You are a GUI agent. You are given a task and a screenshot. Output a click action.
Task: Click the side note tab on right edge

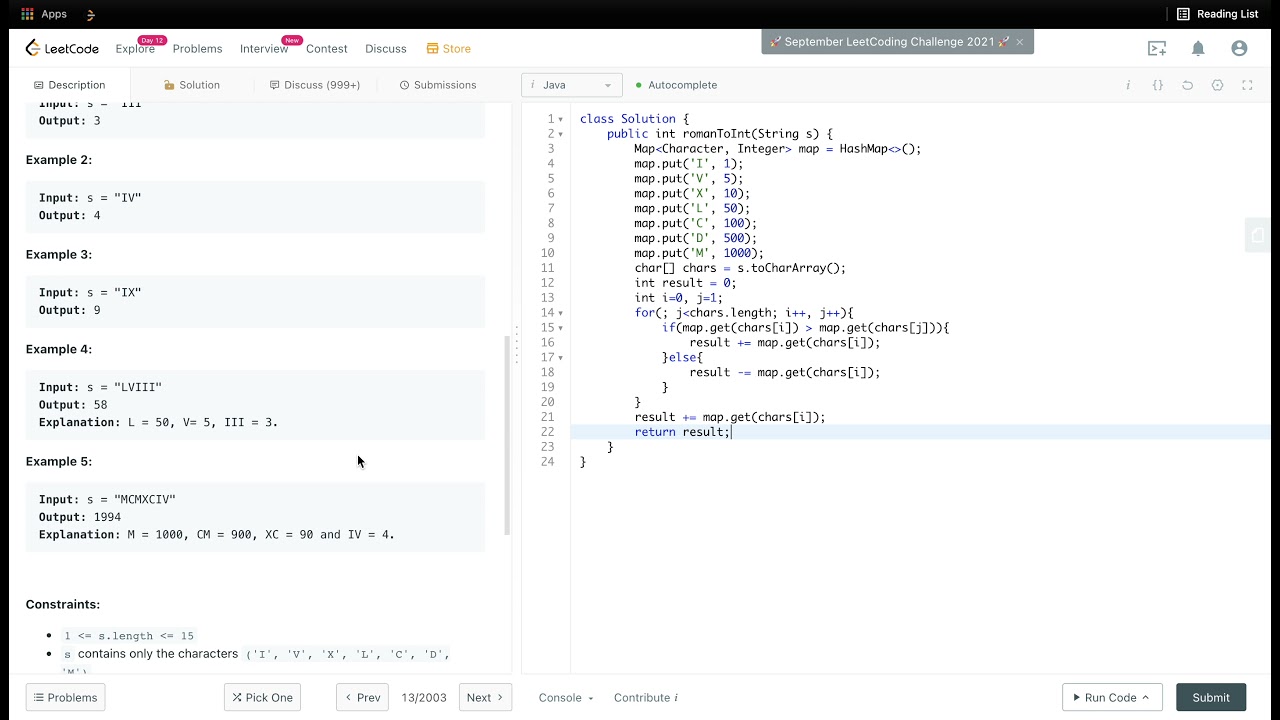pyautogui.click(x=1258, y=236)
